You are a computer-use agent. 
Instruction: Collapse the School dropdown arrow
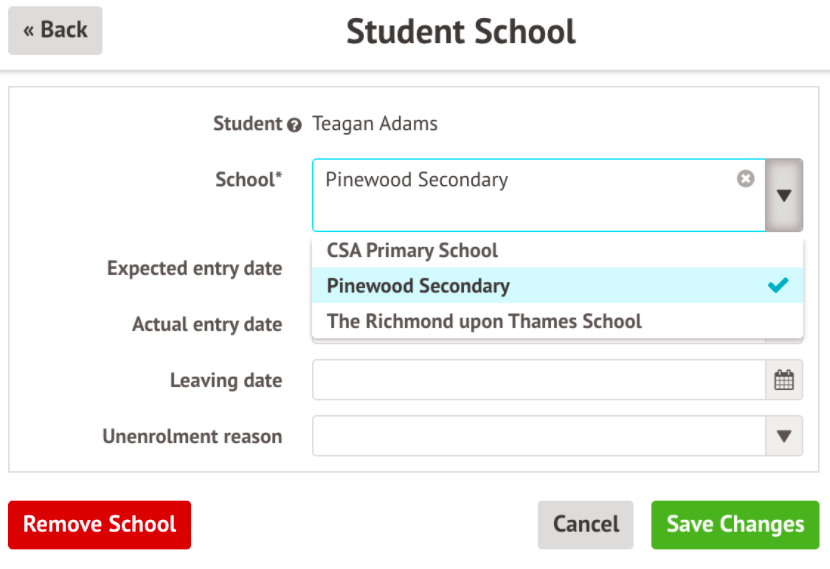pos(784,195)
